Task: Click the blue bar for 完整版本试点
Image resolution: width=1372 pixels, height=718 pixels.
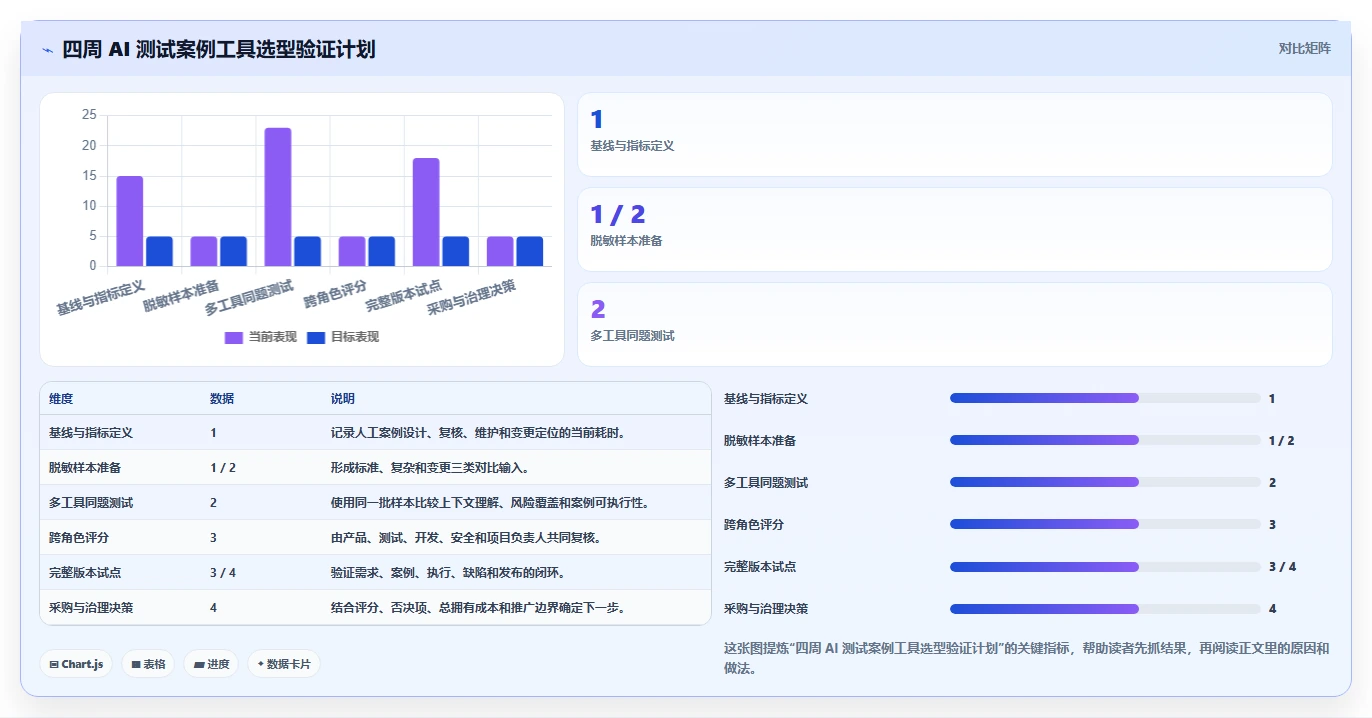Action: [x=456, y=251]
